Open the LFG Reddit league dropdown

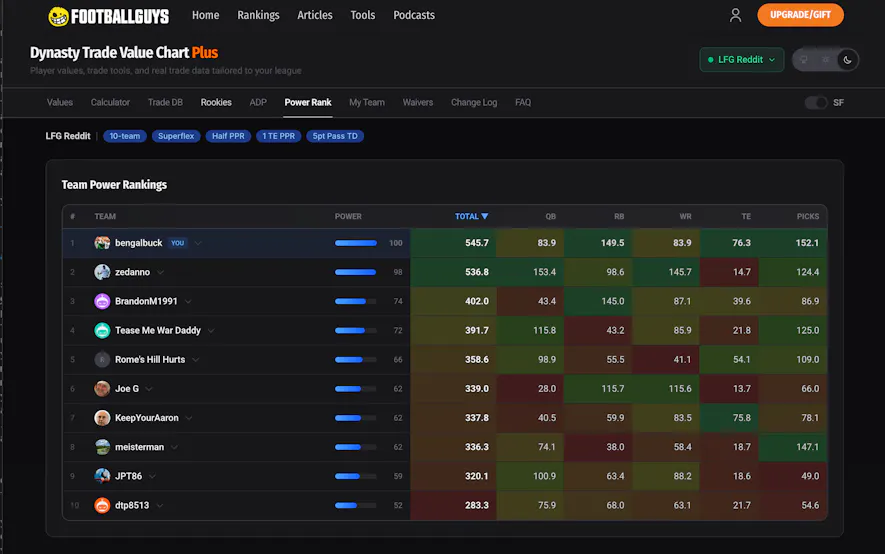741,60
